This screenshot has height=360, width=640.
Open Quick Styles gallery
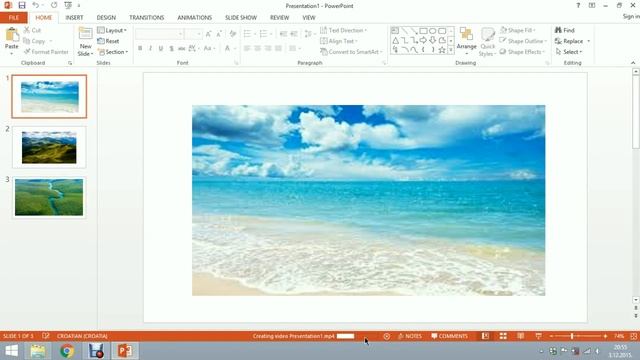[487, 42]
